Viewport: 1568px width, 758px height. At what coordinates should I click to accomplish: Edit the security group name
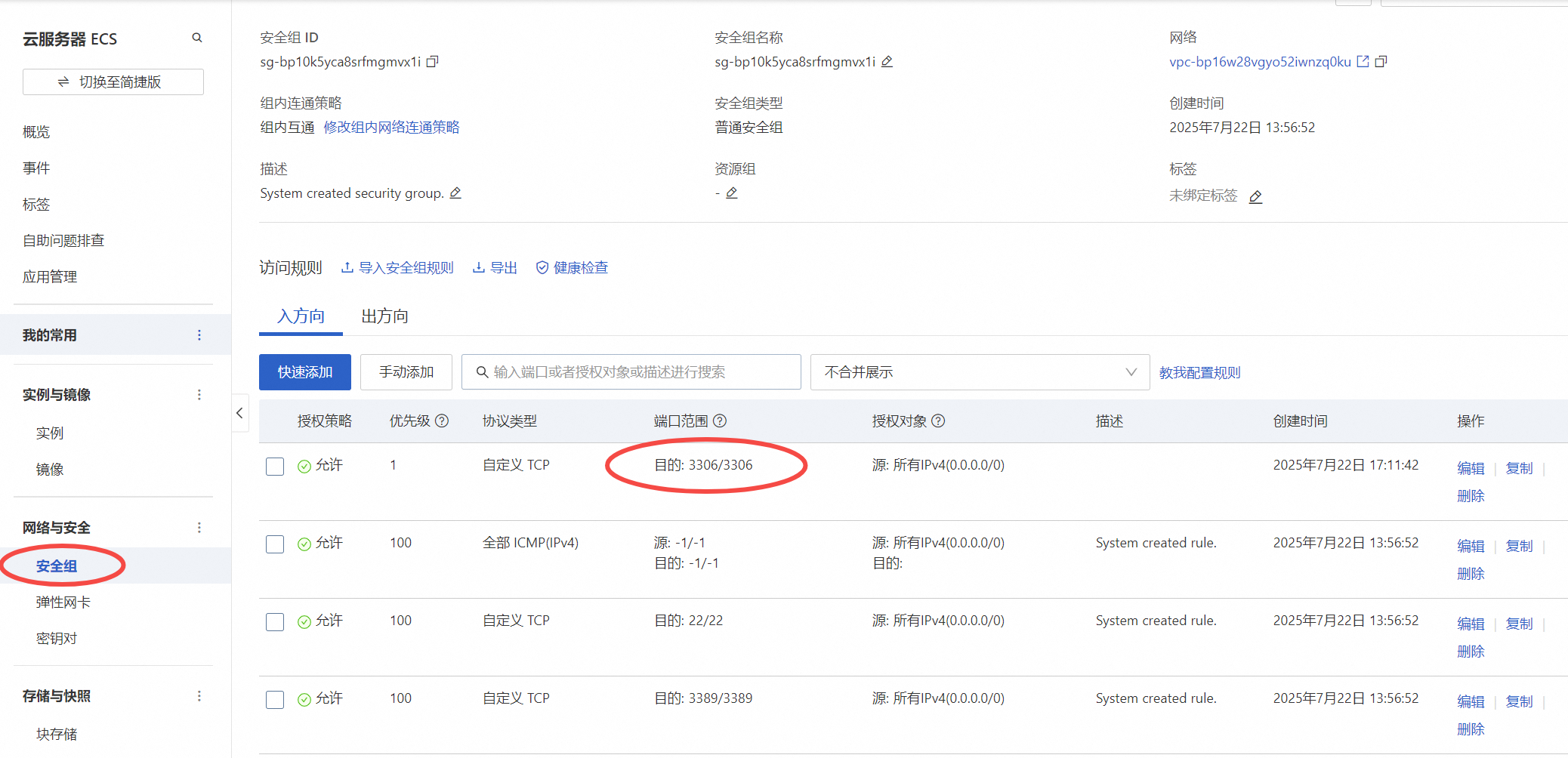(x=887, y=62)
